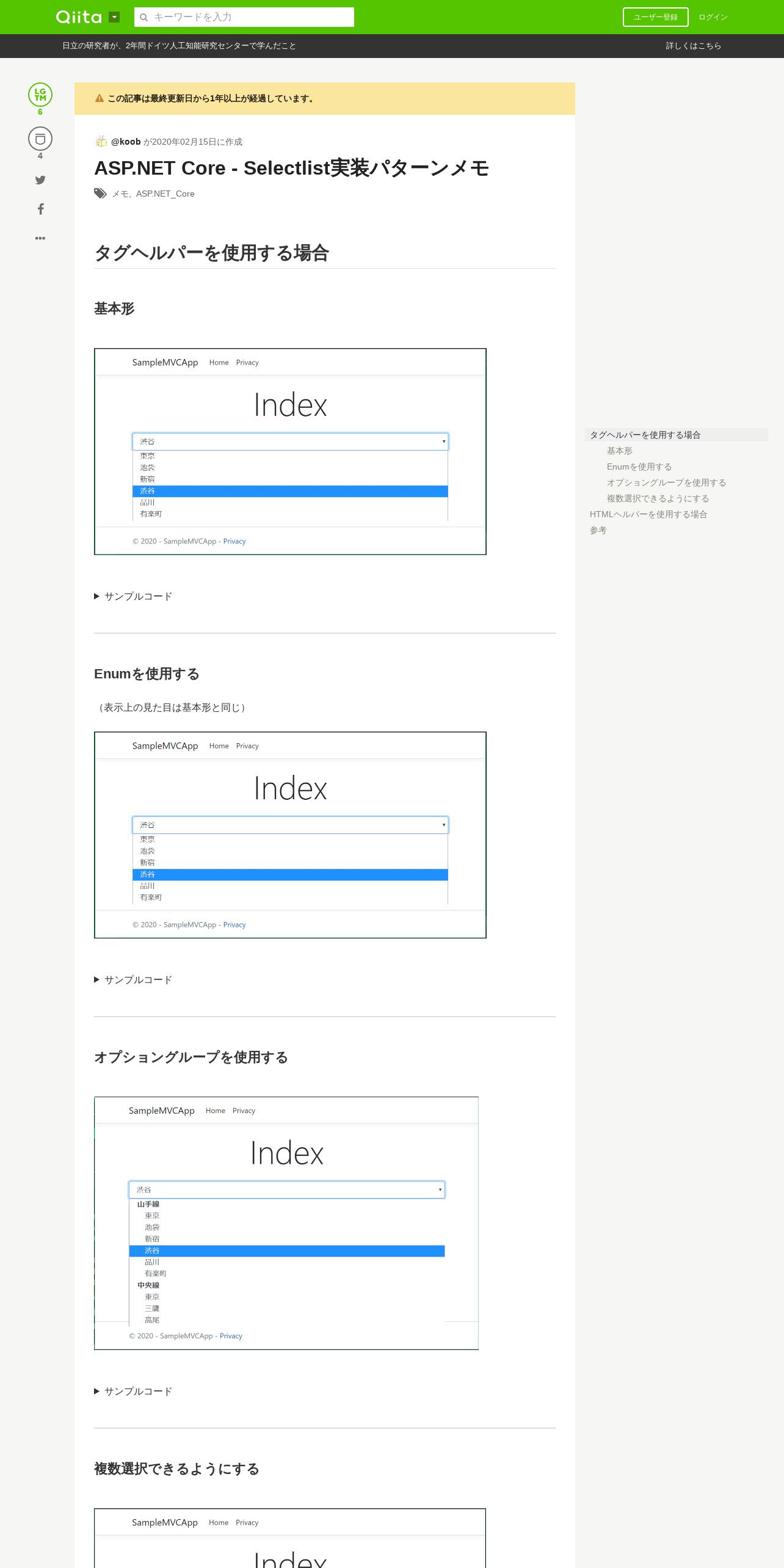Expand サンプルコード under オプショングループ section
The width and height of the screenshot is (784, 1568).
pos(133,1391)
